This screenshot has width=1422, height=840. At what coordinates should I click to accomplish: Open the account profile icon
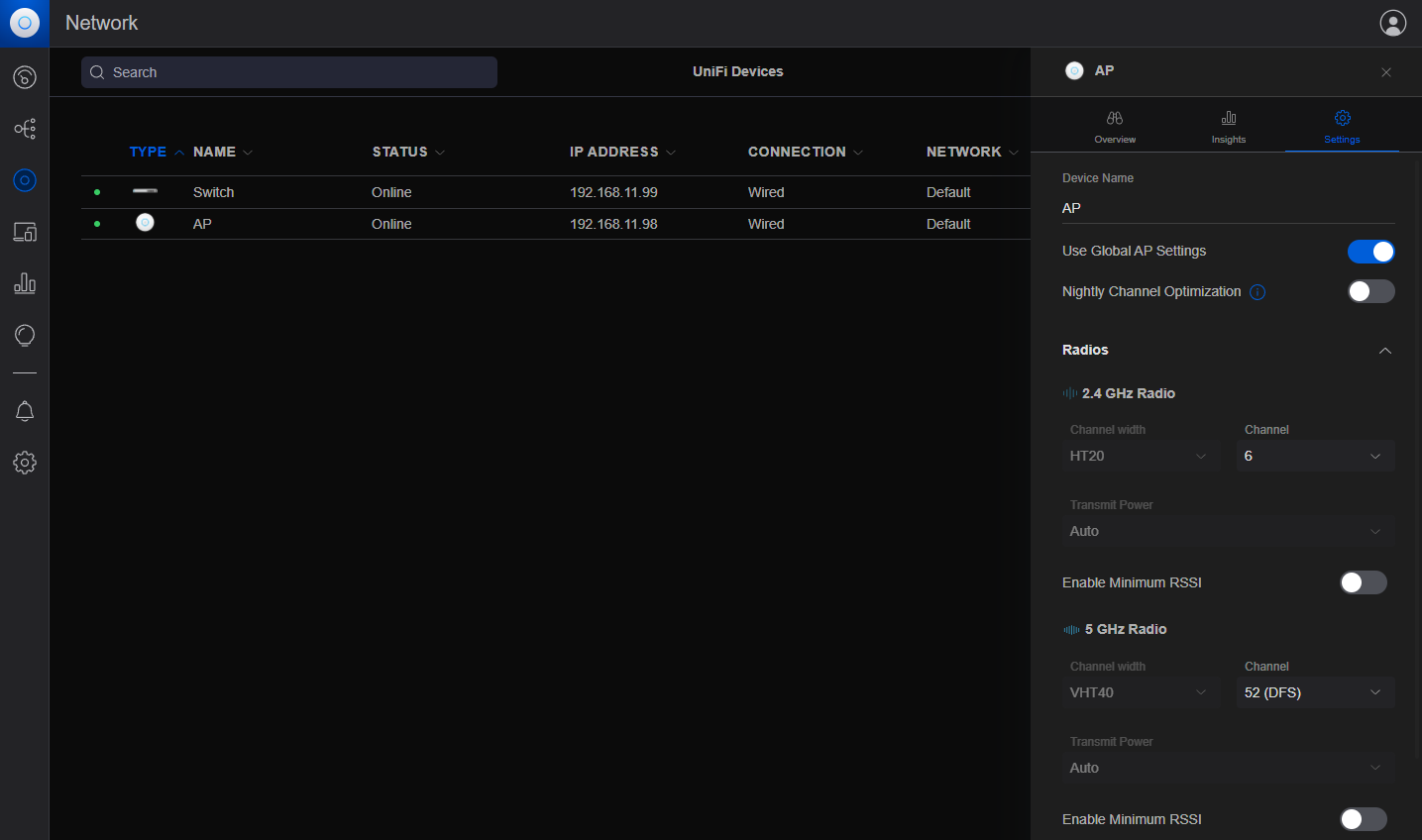click(1392, 22)
